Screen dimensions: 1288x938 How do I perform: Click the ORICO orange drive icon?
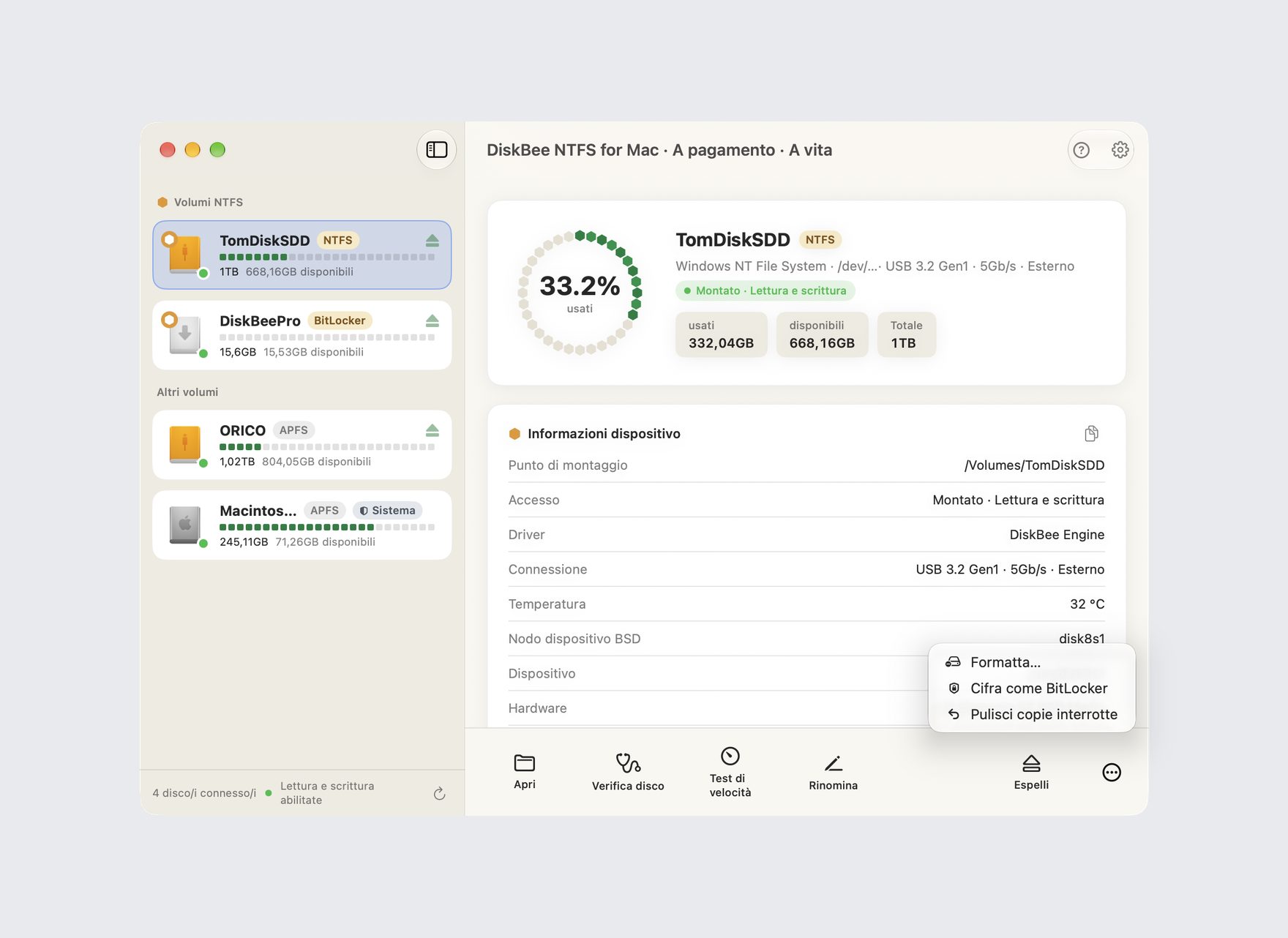tap(184, 444)
